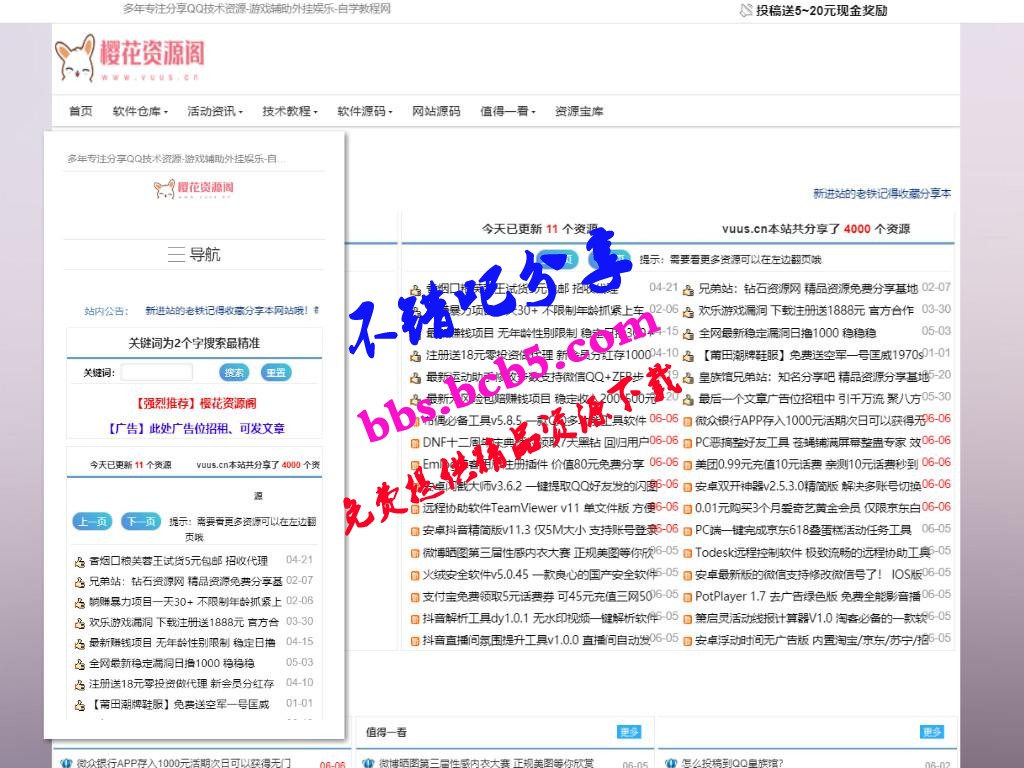Open 远程协助软件TeamViewer v11 entry

[539, 507]
